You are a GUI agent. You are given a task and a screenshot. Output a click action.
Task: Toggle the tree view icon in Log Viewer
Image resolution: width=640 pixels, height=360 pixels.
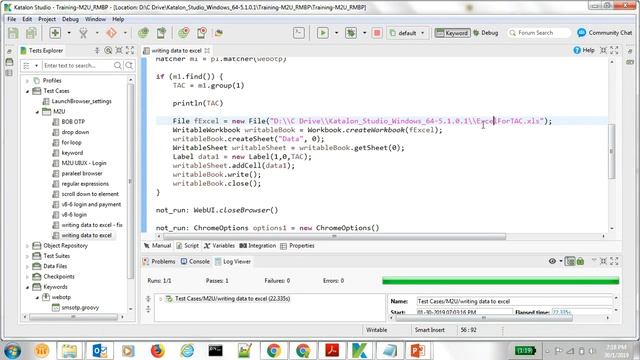(x=570, y=261)
